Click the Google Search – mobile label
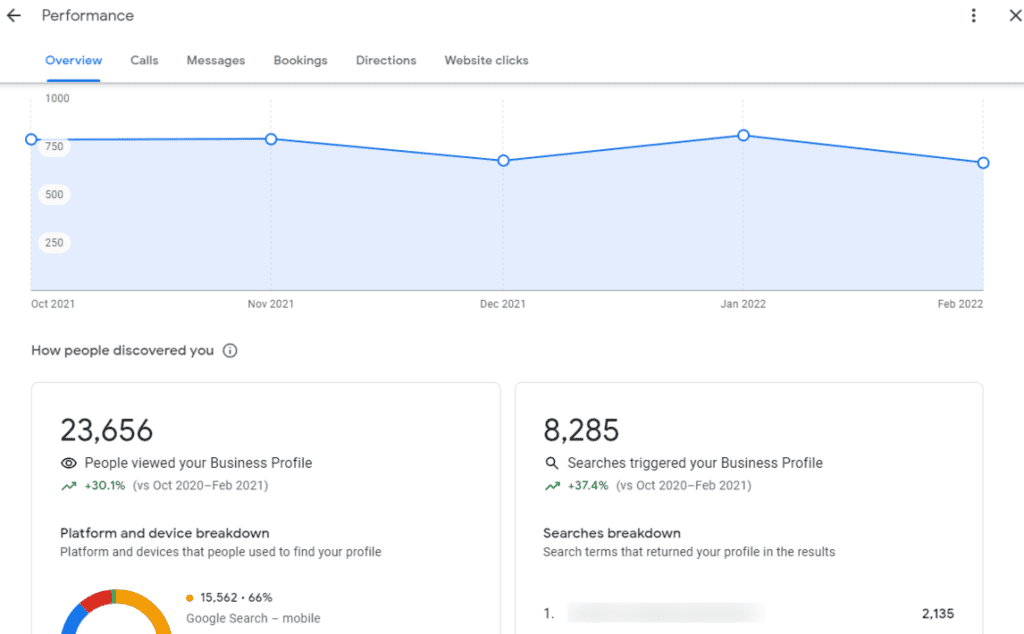Screen dimensions: 1024x634 coord(253,618)
